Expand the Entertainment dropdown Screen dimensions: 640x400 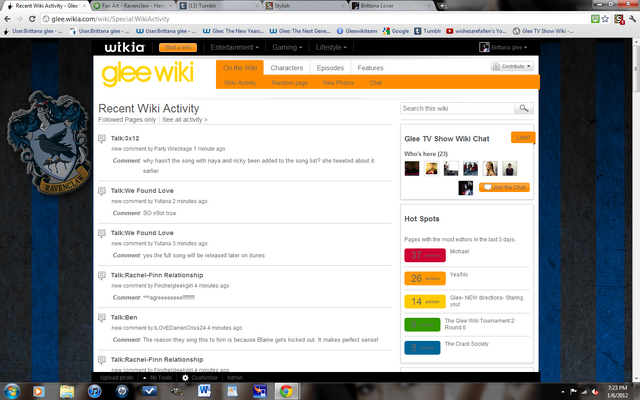[x=234, y=47]
